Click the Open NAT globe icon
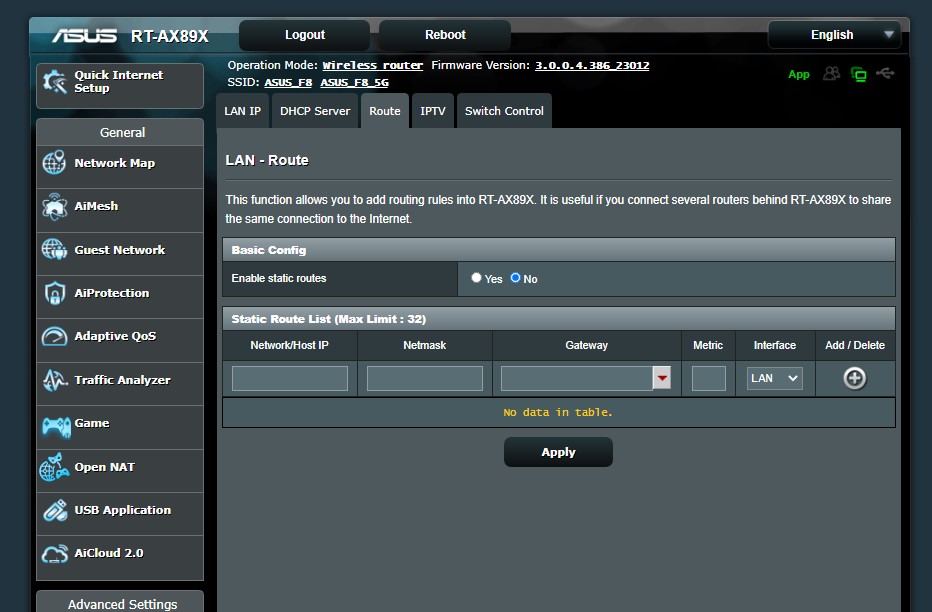Viewport: 932px width, 612px height. pyautogui.click(x=54, y=467)
